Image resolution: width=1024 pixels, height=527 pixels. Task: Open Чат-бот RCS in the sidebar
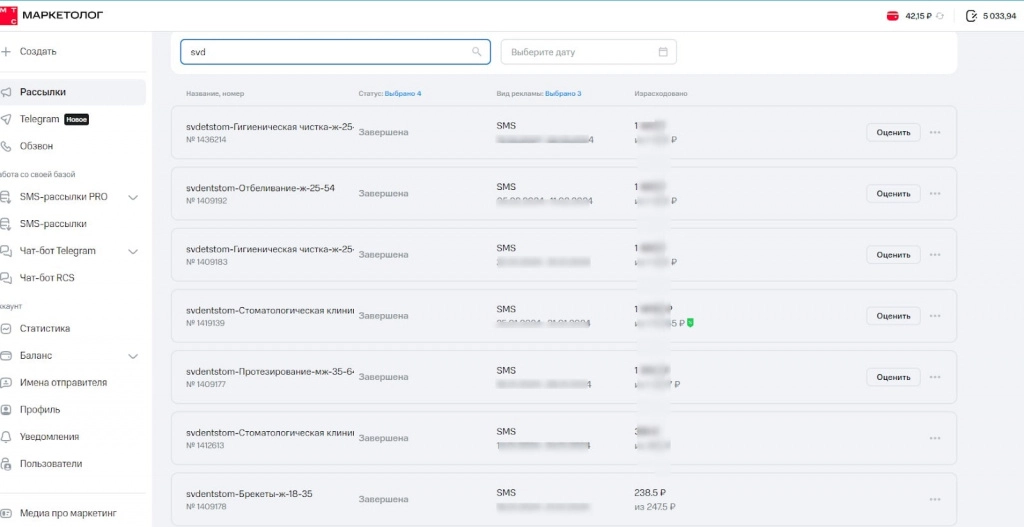47,278
